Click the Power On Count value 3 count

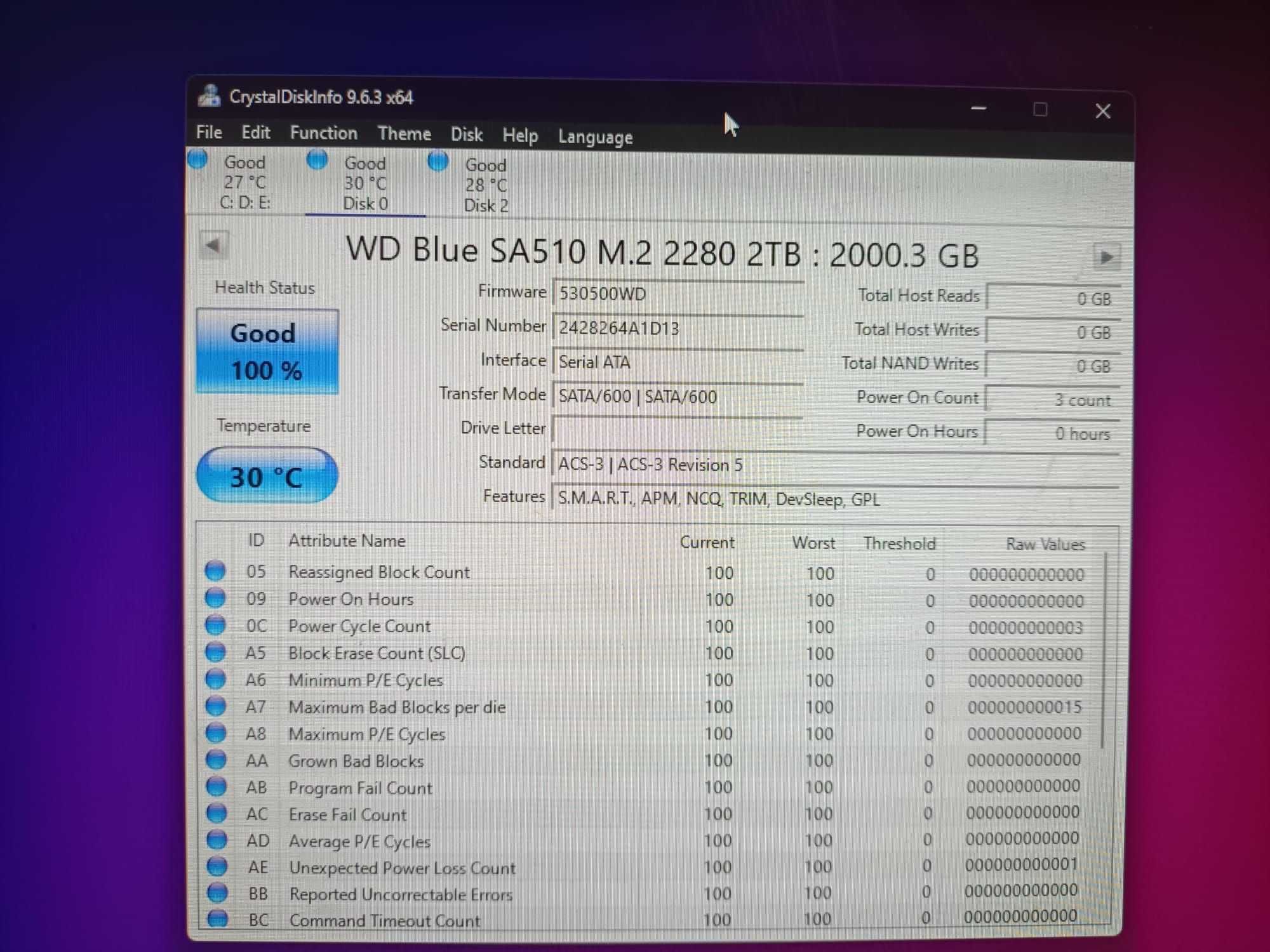[1052, 400]
